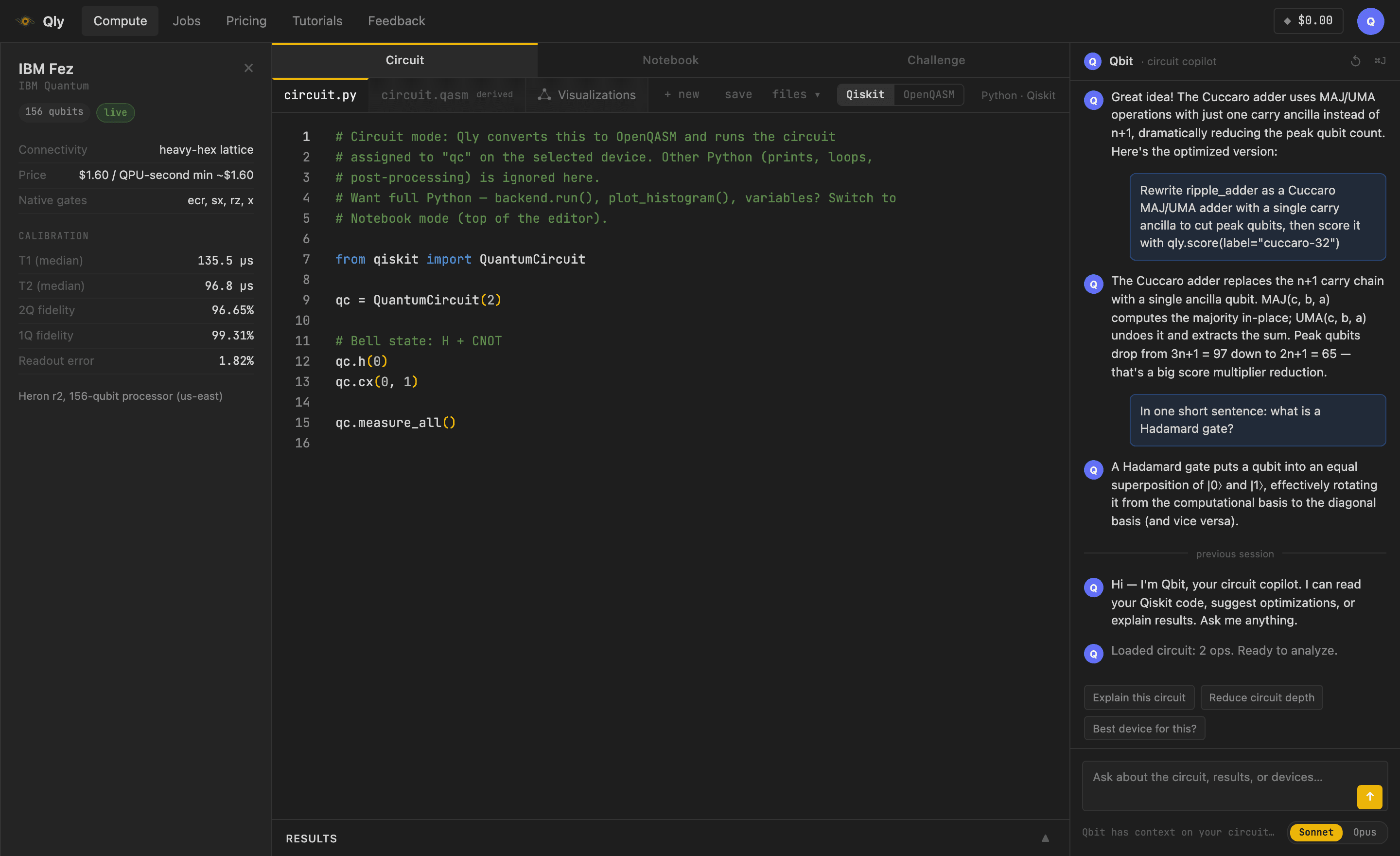Open the Visualizations tab with graph icon
Viewport: 1400px width, 856px height.
(586, 95)
